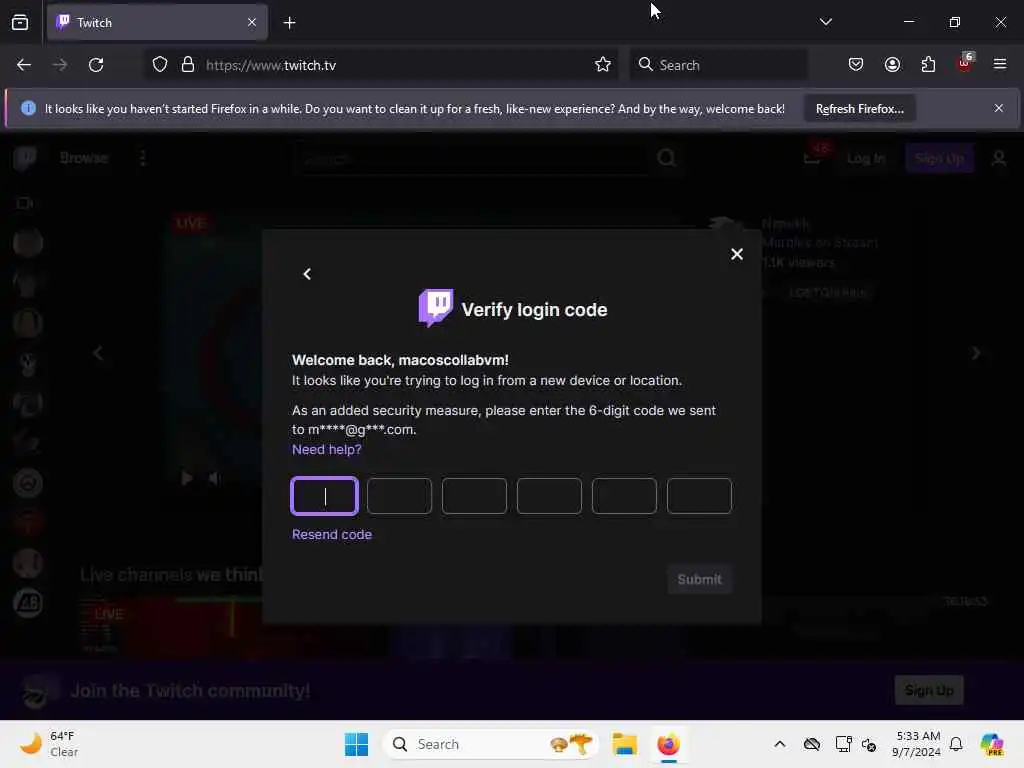The width and height of the screenshot is (1024, 768).
Task: Select the sixth code digit box
Action: pyautogui.click(x=699, y=496)
